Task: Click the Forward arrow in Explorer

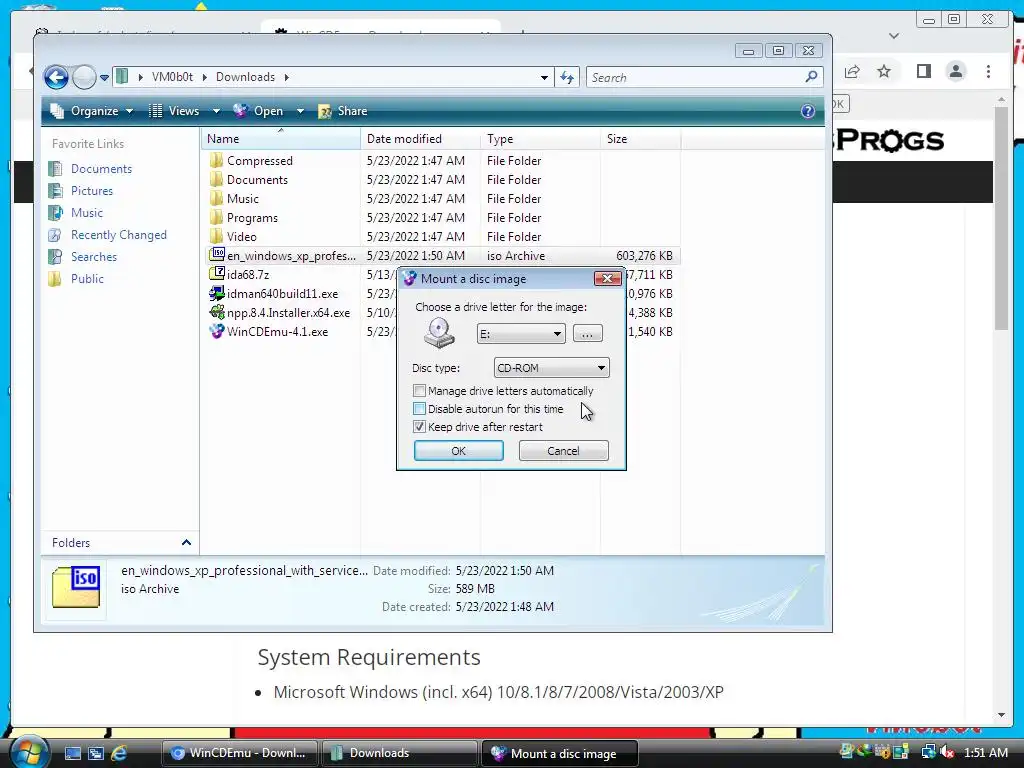Action: pyautogui.click(x=84, y=77)
